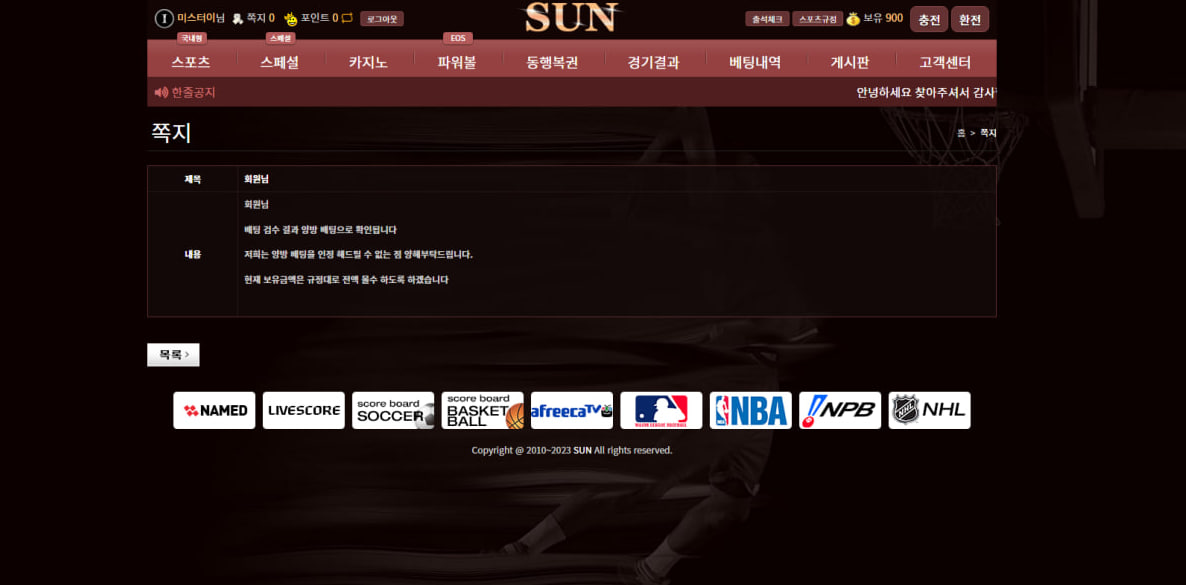Click the money bag icon beside 보유
Screen dimensions: 1186x585
(x=853, y=19)
